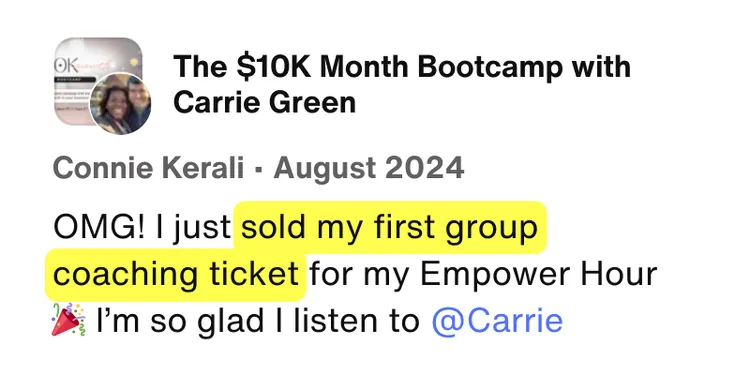Click 'Carrie Green' in the group title
This screenshot has height=375, width=750.
(x=265, y=102)
